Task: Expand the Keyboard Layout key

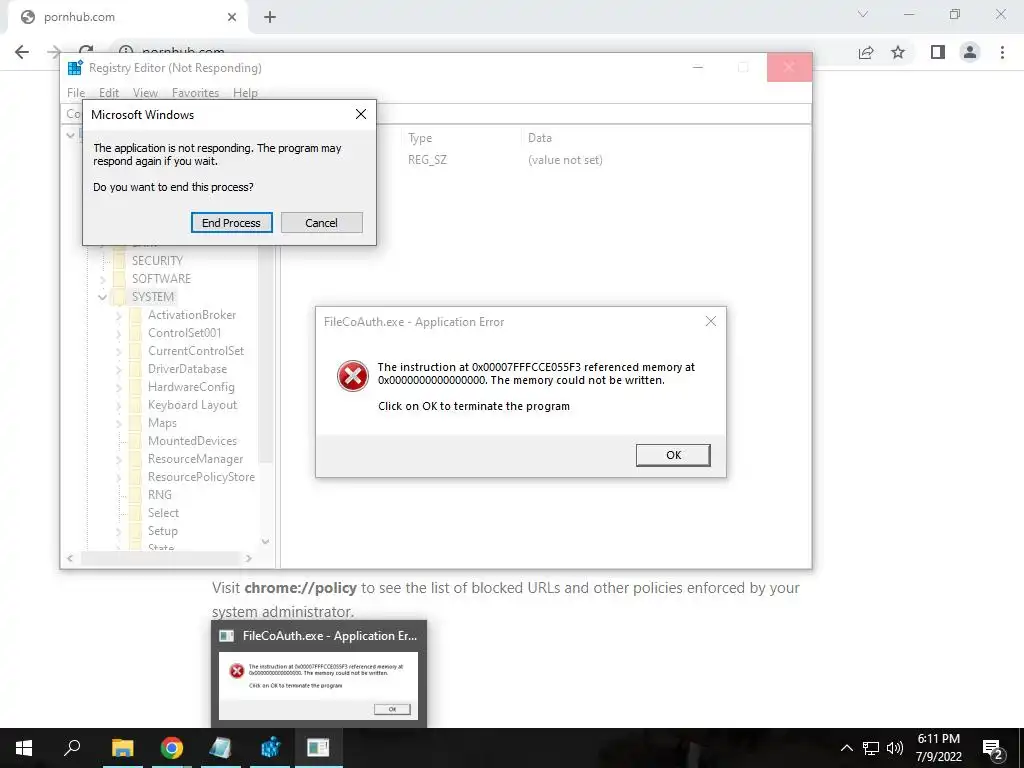Action: coord(119,405)
